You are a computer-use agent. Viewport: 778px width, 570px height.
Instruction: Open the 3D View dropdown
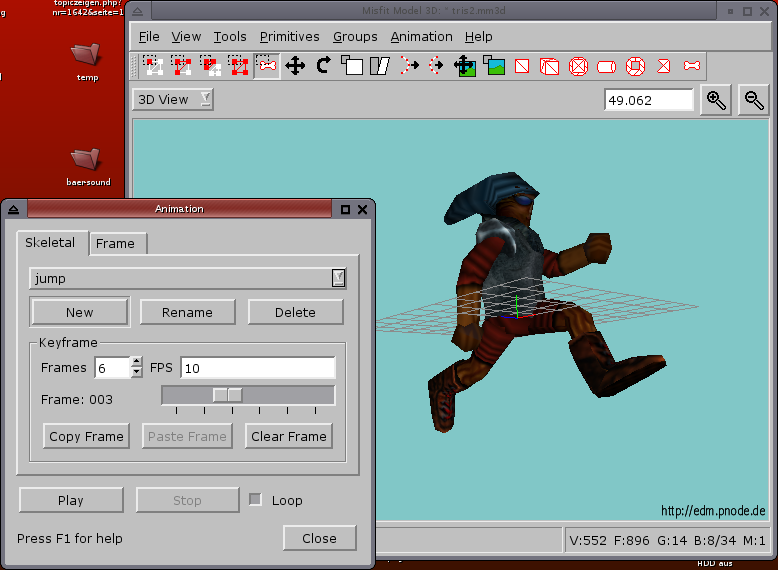(x=173, y=99)
